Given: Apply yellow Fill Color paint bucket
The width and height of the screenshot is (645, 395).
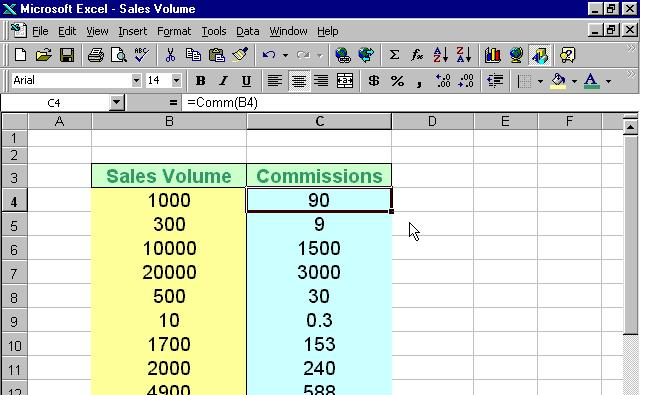Looking at the screenshot, I should (x=558, y=81).
